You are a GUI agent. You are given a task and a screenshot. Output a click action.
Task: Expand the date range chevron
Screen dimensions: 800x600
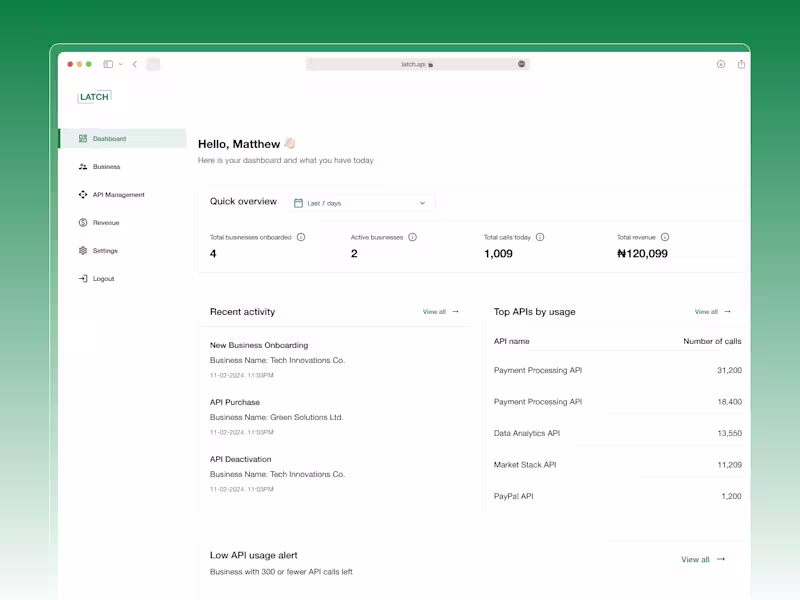(425, 201)
